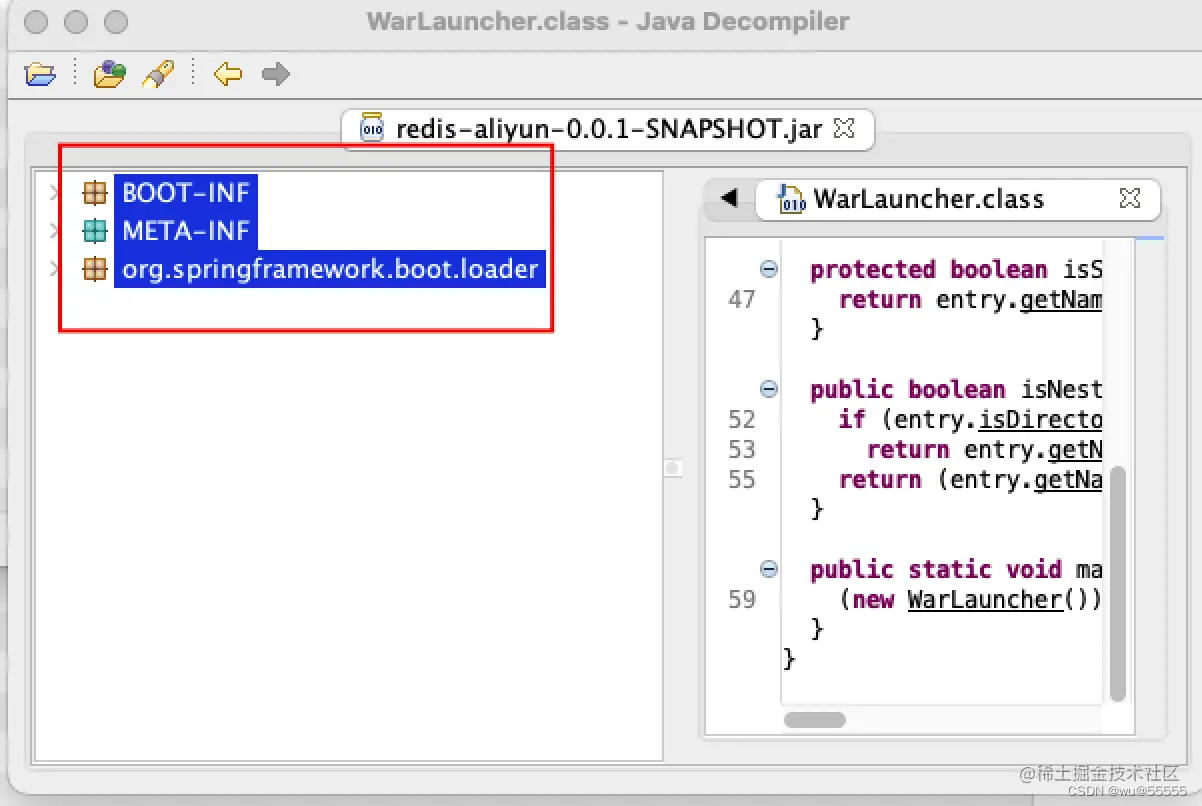Click org.springframework.boot.loader package icon
This screenshot has width=1202, height=806.
[x=95, y=269]
